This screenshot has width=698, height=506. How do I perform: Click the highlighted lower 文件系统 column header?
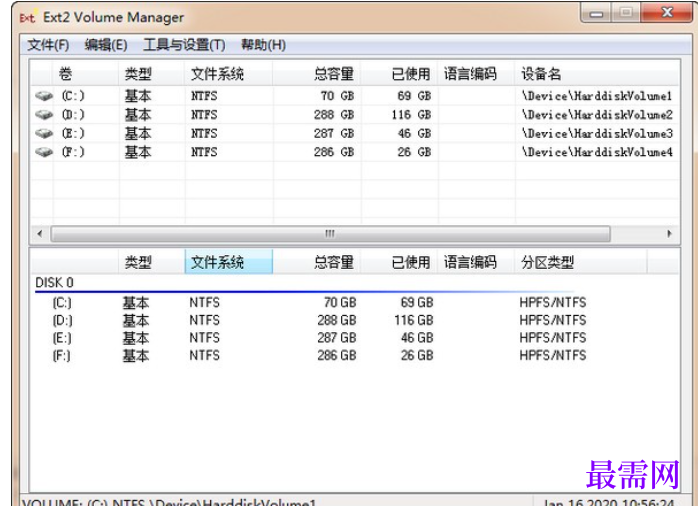228,262
